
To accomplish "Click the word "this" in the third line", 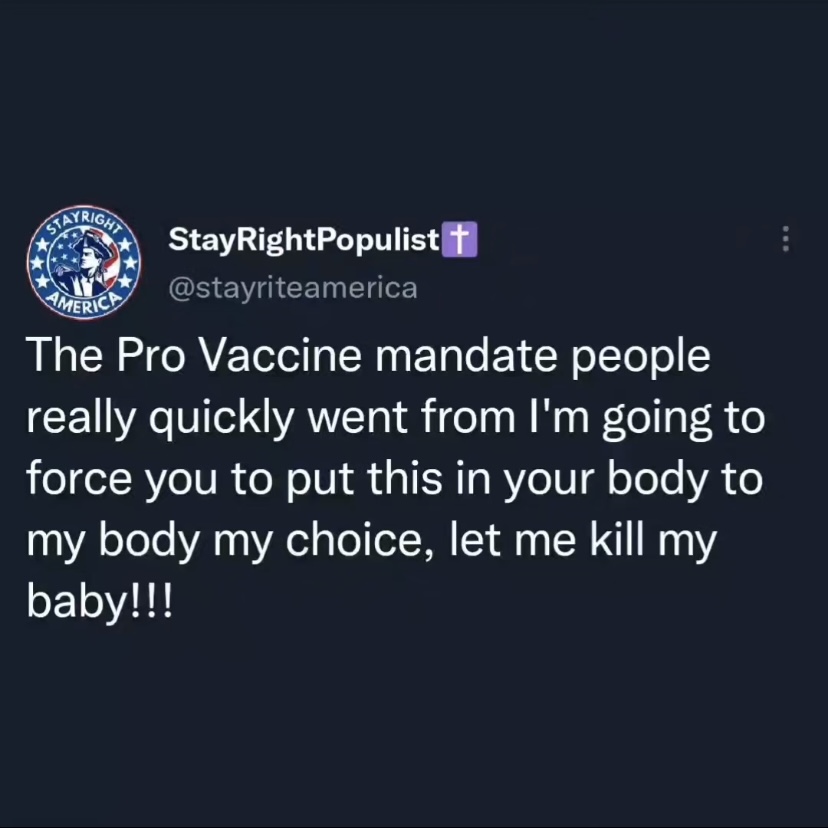I will (x=405, y=478).
